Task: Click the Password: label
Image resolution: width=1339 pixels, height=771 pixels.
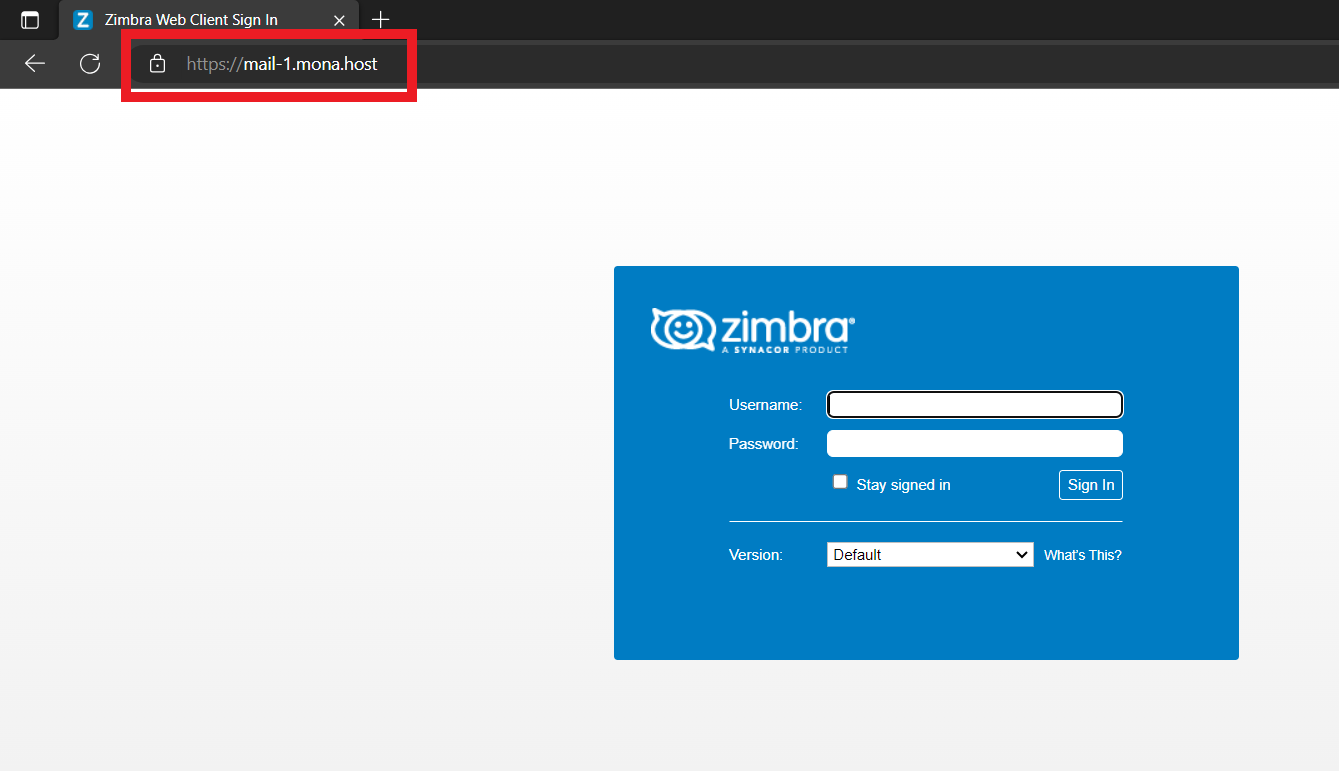Action: pos(764,444)
